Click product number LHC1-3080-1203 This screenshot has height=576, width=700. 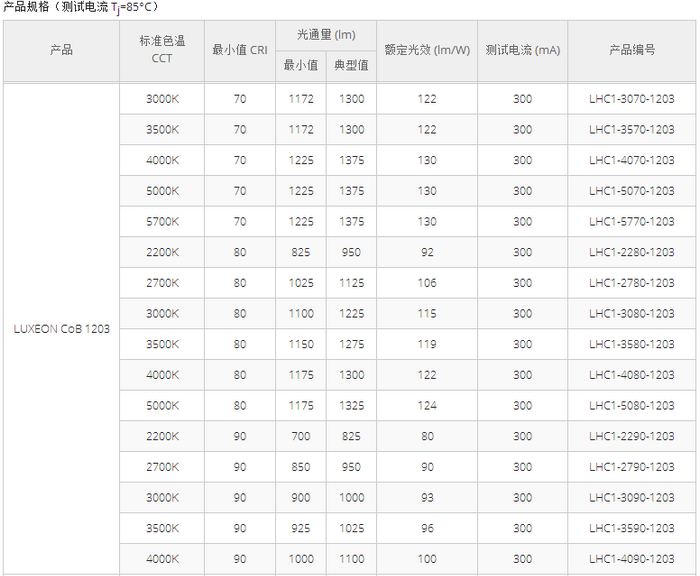pyautogui.click(x=631, y=313)
